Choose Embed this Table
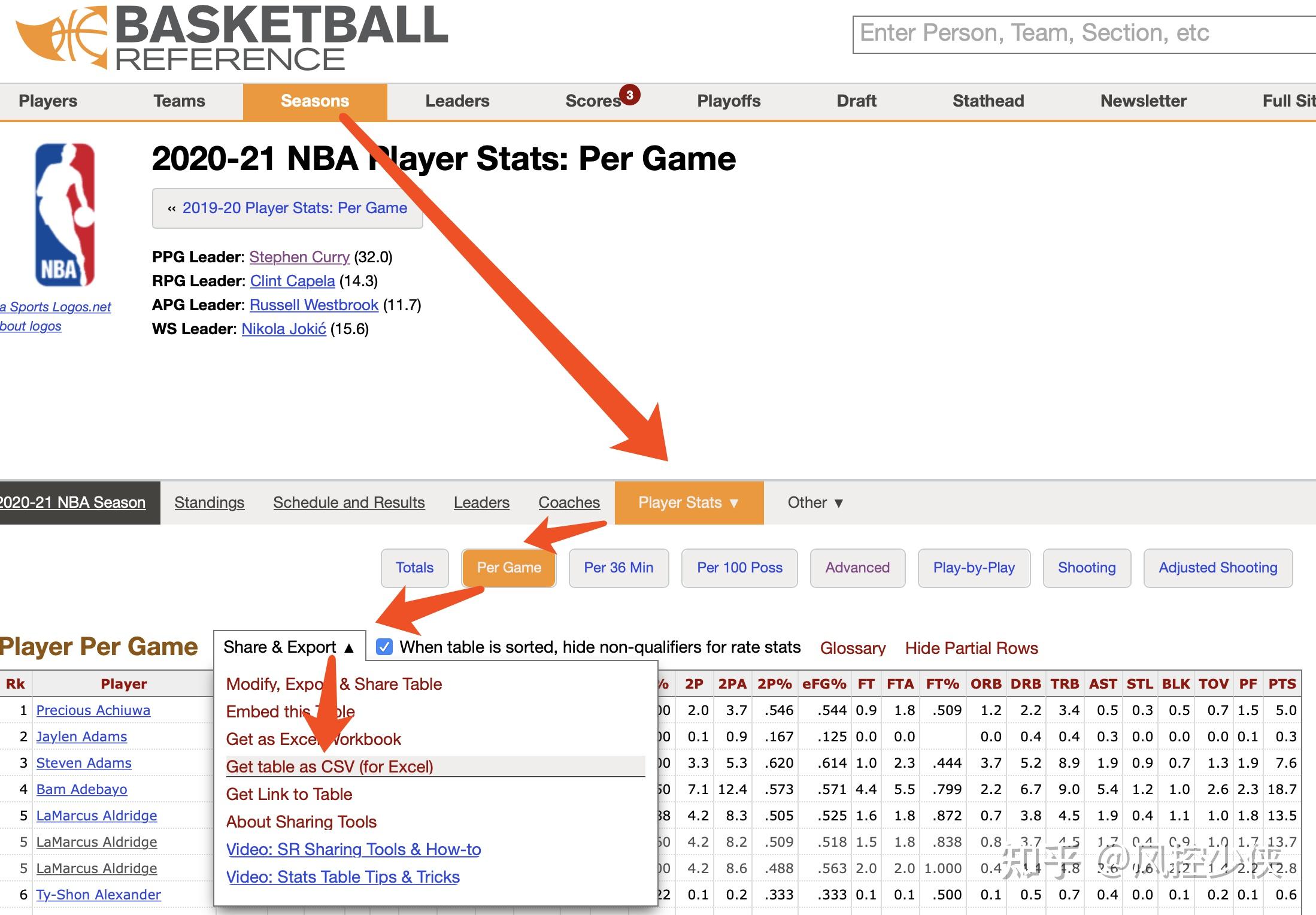 (x=291, y=711)
